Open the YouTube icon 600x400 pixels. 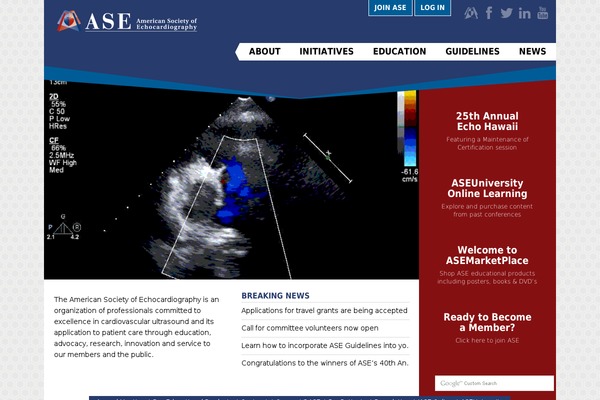pyautogui.click(x=543, y=13)
